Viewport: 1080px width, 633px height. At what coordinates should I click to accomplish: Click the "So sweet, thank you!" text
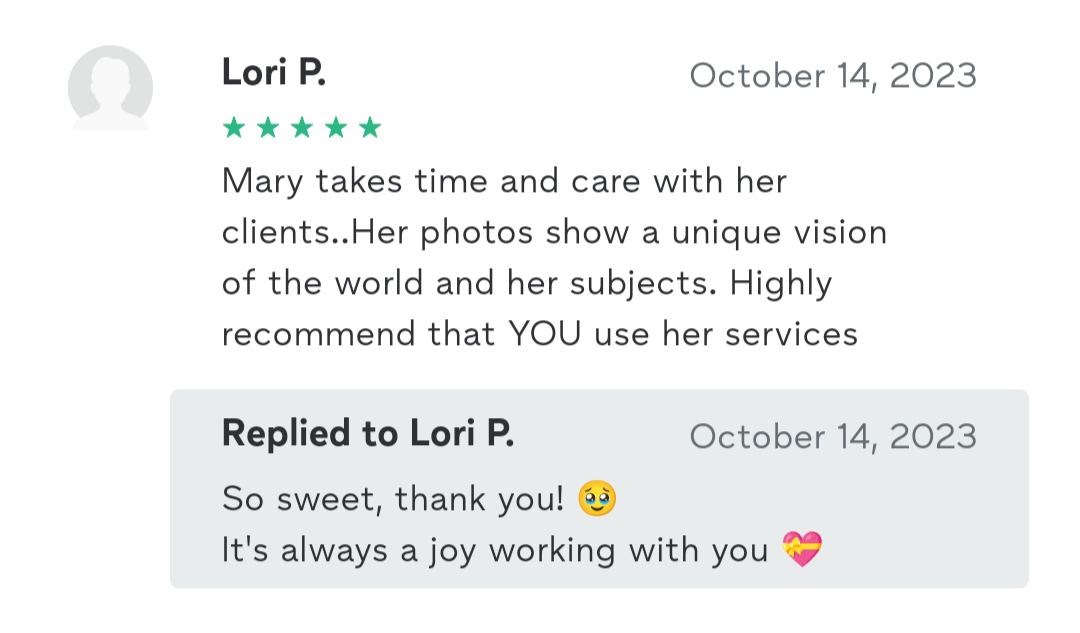tap(393, 499)
